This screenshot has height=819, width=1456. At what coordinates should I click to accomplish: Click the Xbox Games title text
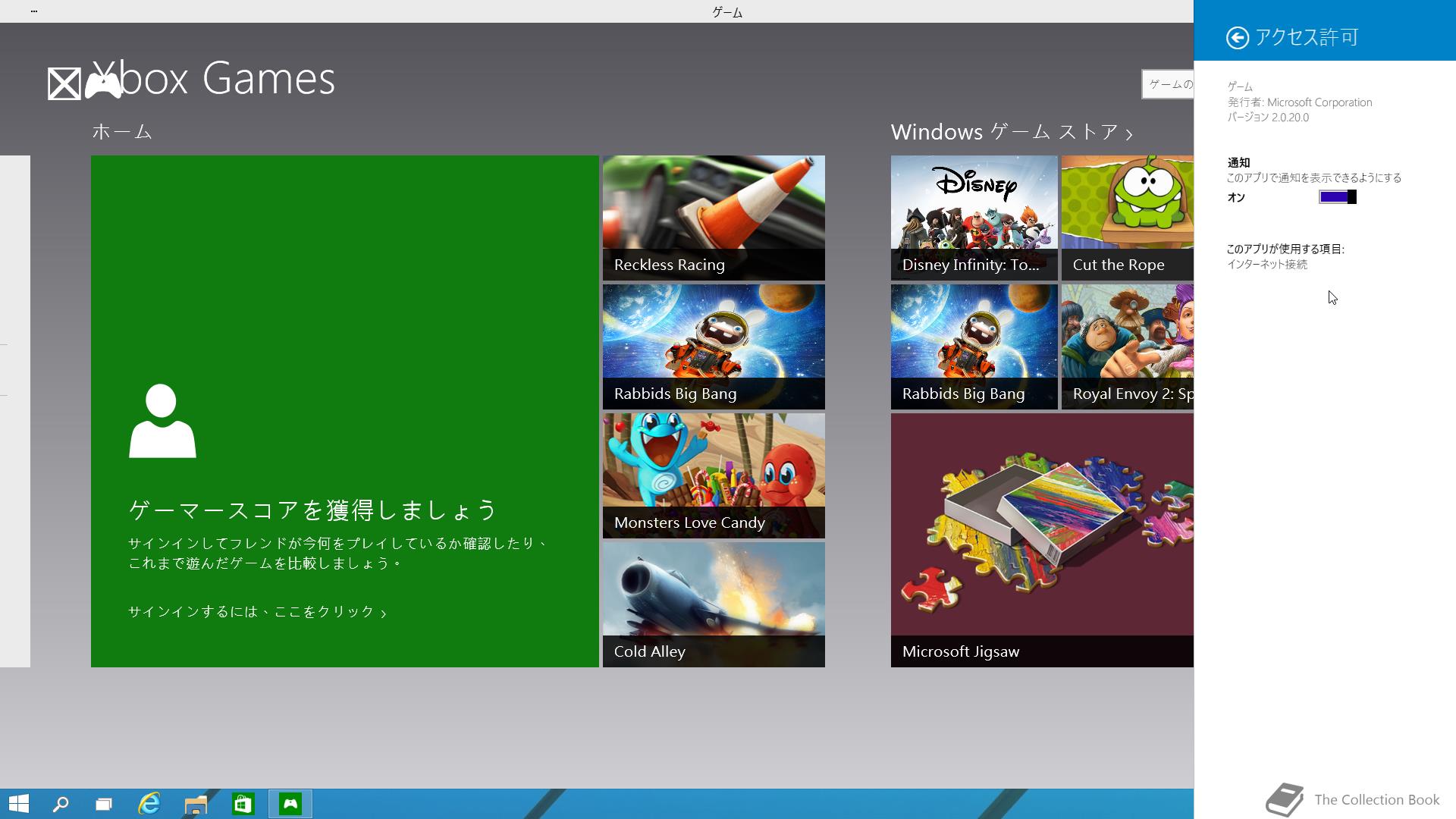coord(214,78)
